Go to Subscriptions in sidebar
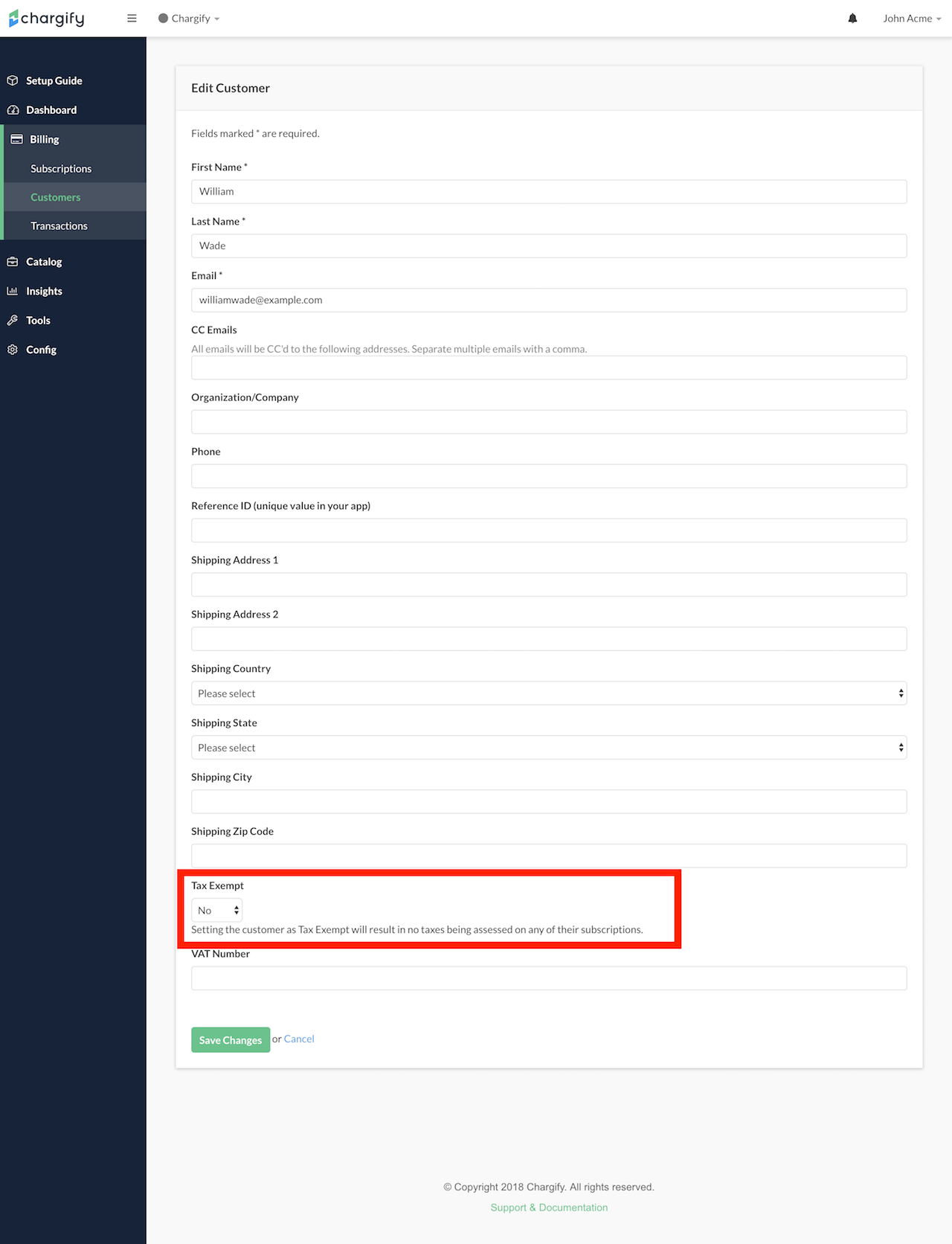The height and width of the screenshot is (1244, 952). pos(61,169)
